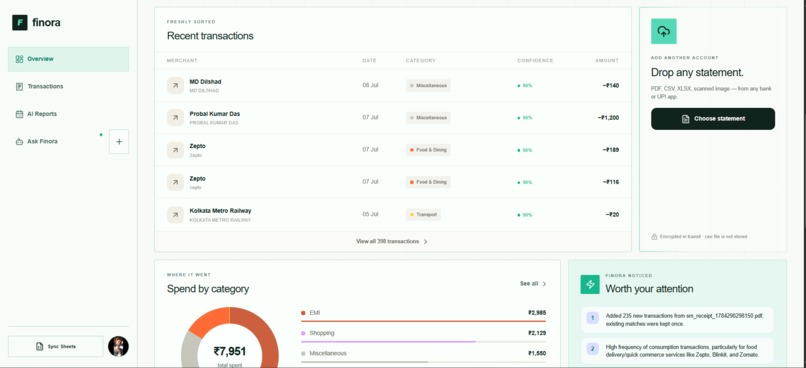
Task: Select the MD Dilshad merchant name
Action: pos(206,82)
